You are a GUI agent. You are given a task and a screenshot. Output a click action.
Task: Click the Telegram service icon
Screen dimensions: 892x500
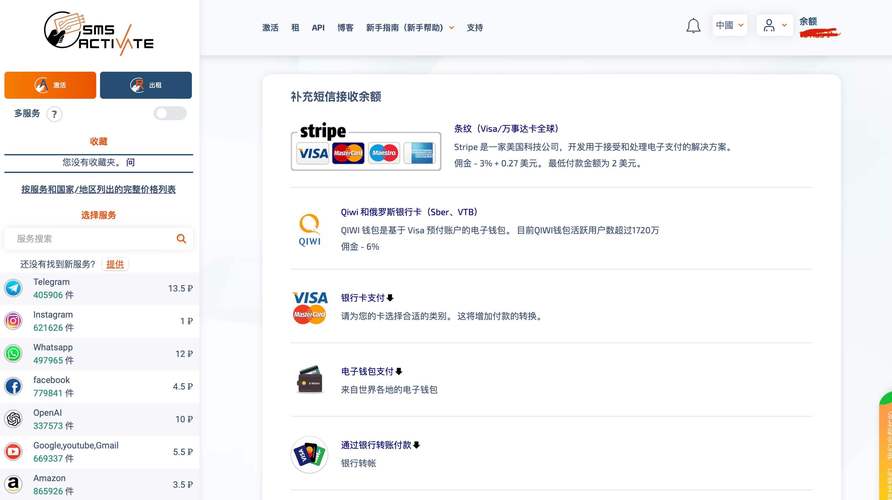click(13, 288)
